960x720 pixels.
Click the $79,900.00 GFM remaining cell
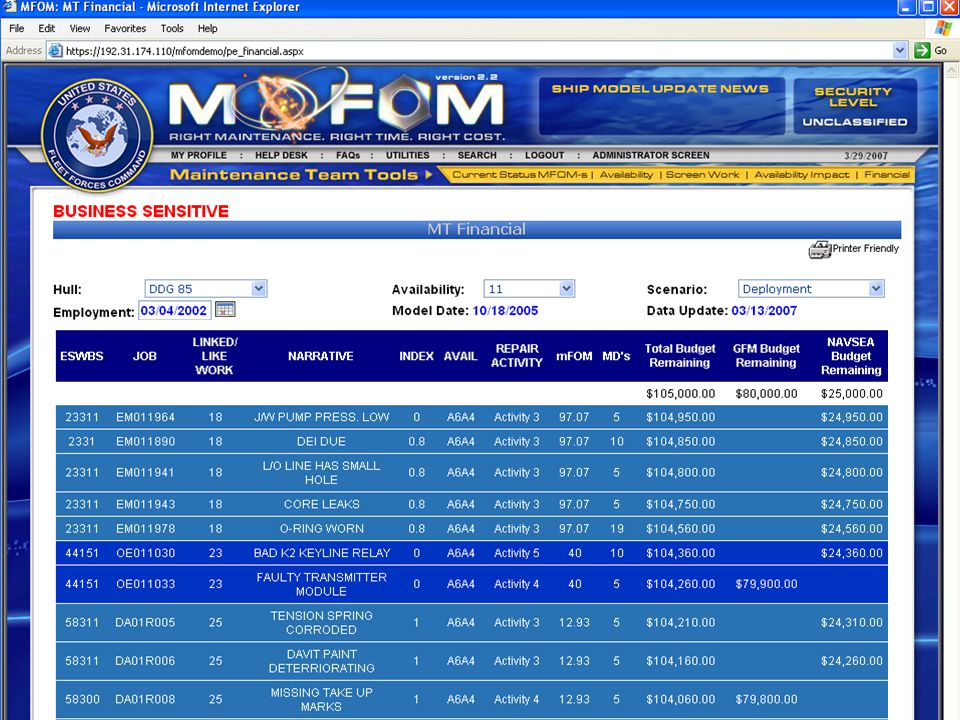coord(766,584)
